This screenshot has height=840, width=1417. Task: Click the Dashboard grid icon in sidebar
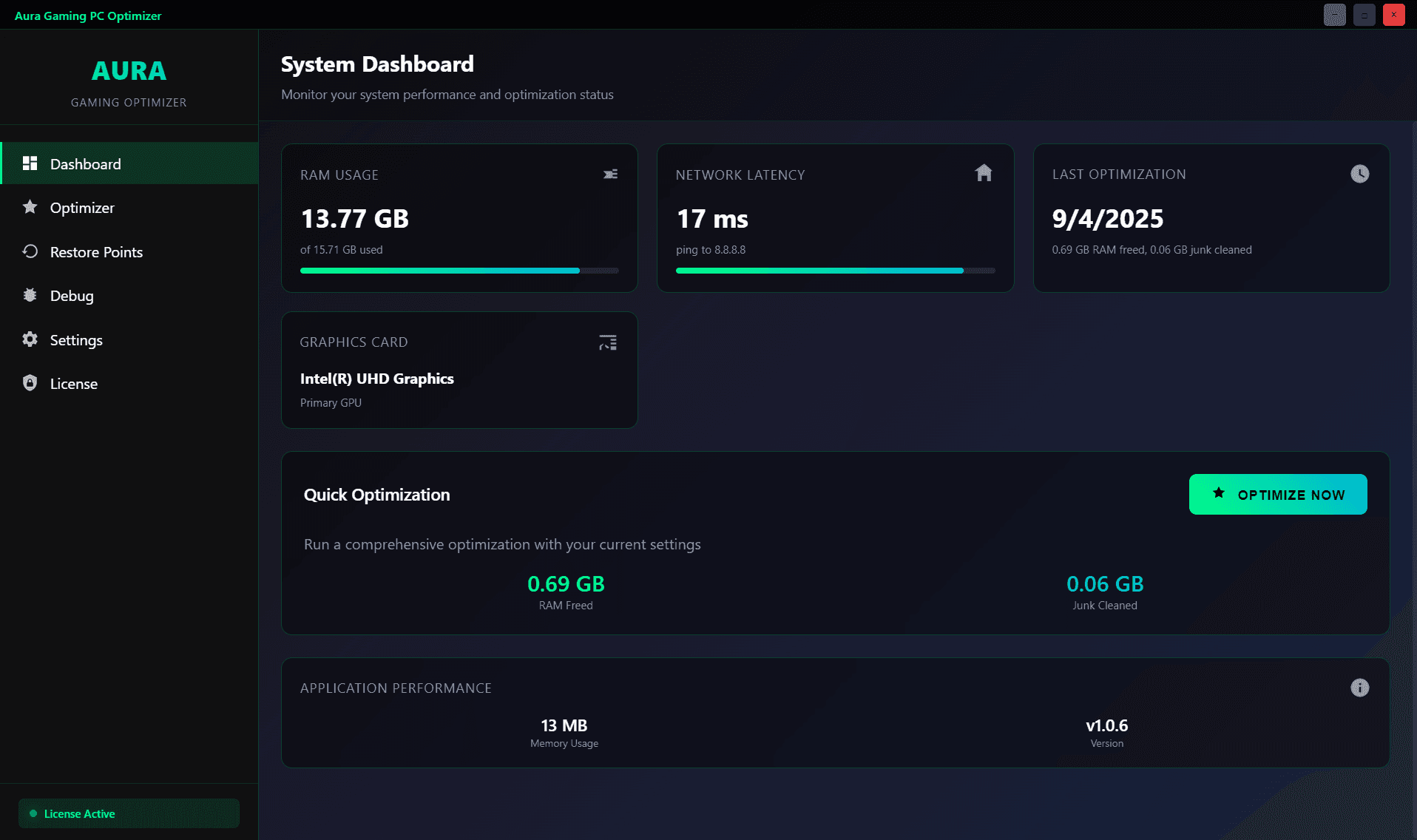pyautogui.click(x=30, y=163)
